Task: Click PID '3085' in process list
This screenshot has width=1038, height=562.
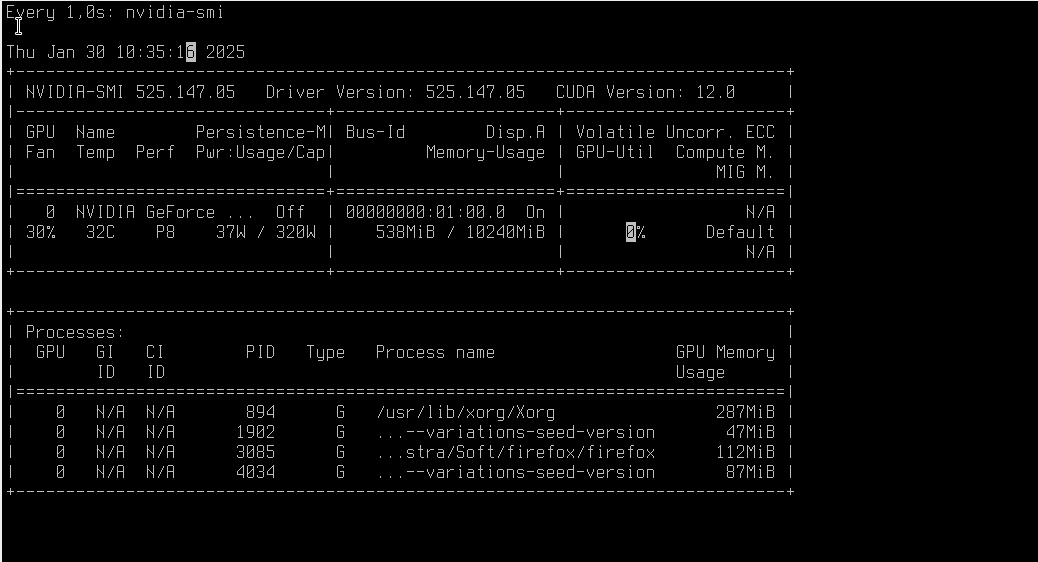Action: coord(256,452)
